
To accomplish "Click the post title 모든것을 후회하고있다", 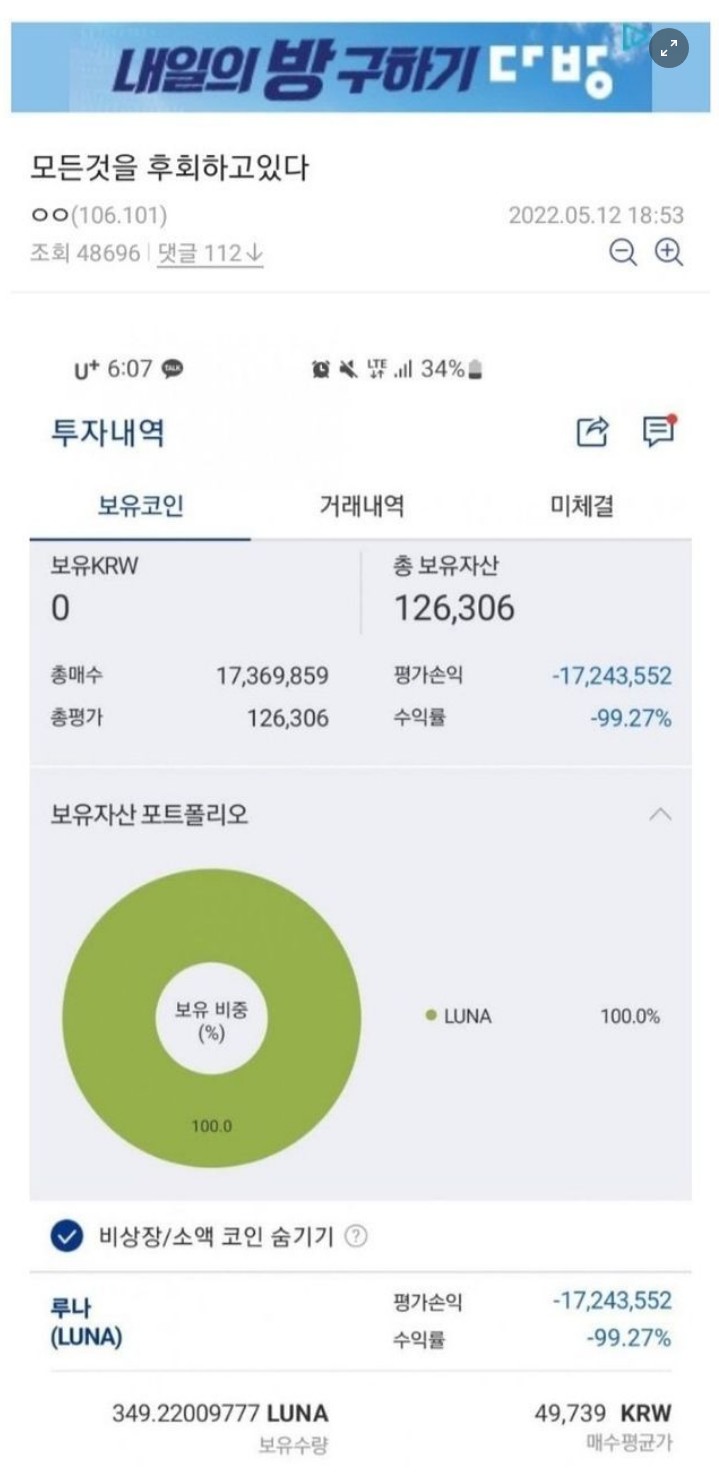I will [x=170, y=168].
